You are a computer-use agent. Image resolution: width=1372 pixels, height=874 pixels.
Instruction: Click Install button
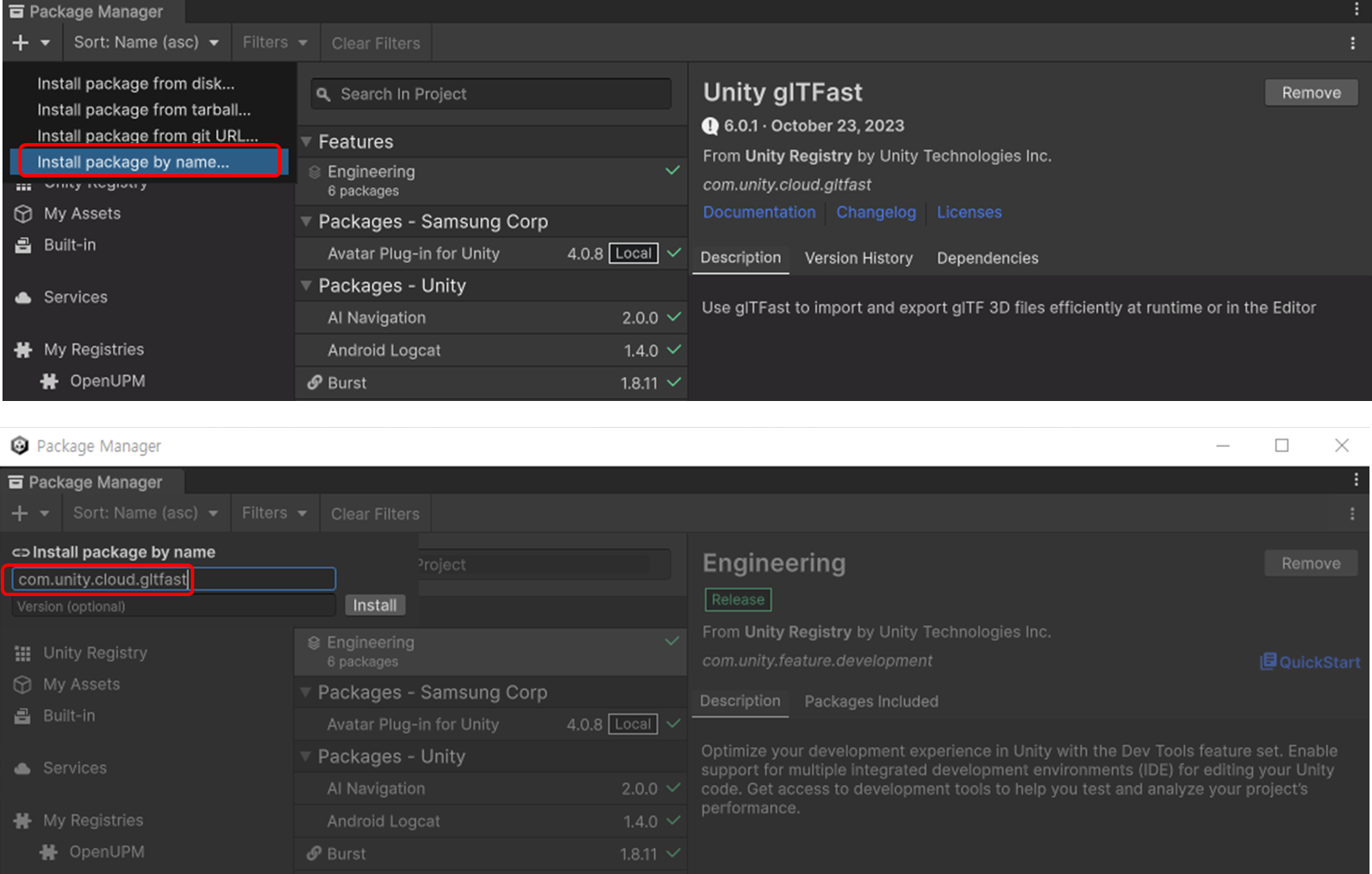[374, 605]
